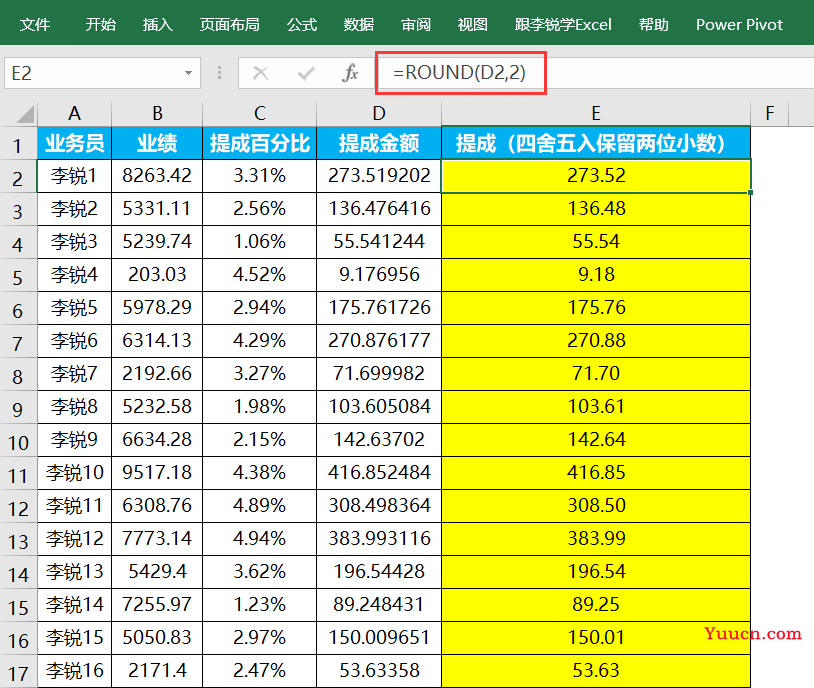The width and height of the screenshot is (814, 688).
Task: Open the Power Pivot tab
Action: pos(739,24)
